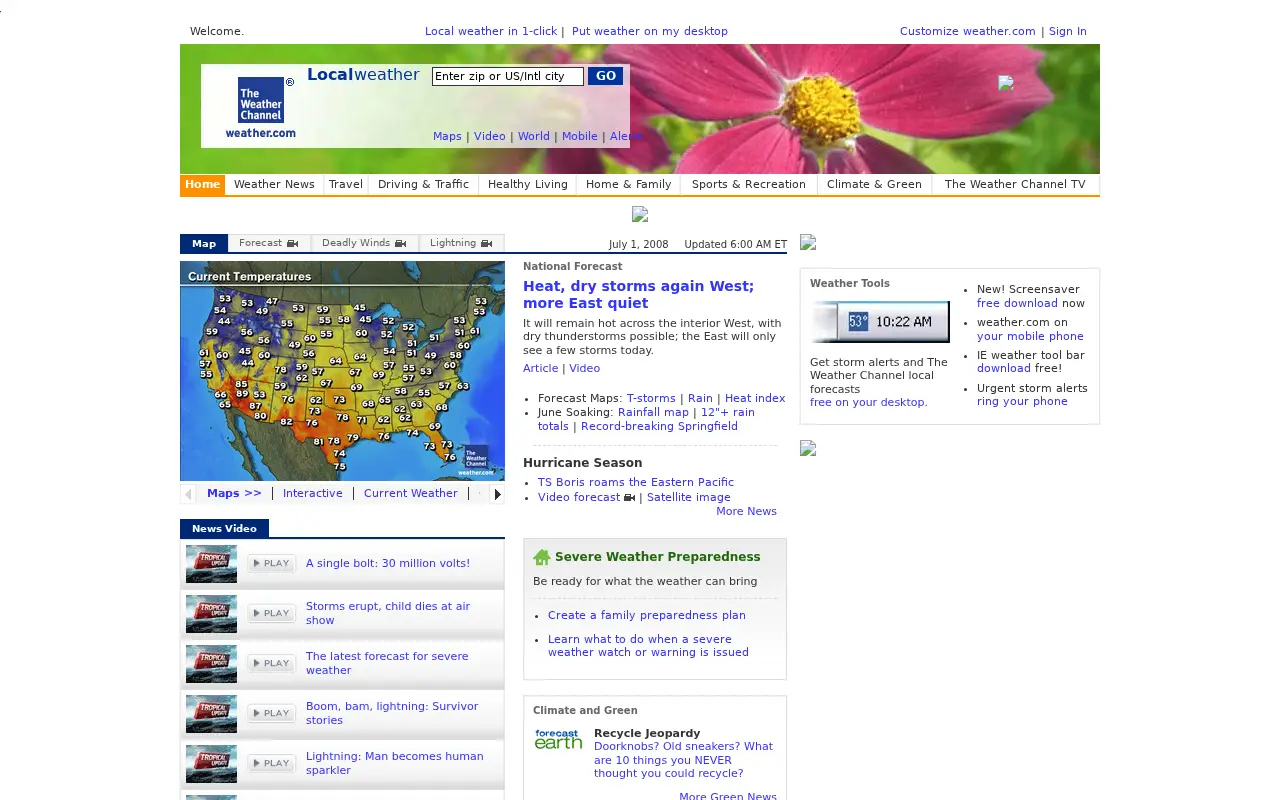Click the GO search button

pos(605,76)
